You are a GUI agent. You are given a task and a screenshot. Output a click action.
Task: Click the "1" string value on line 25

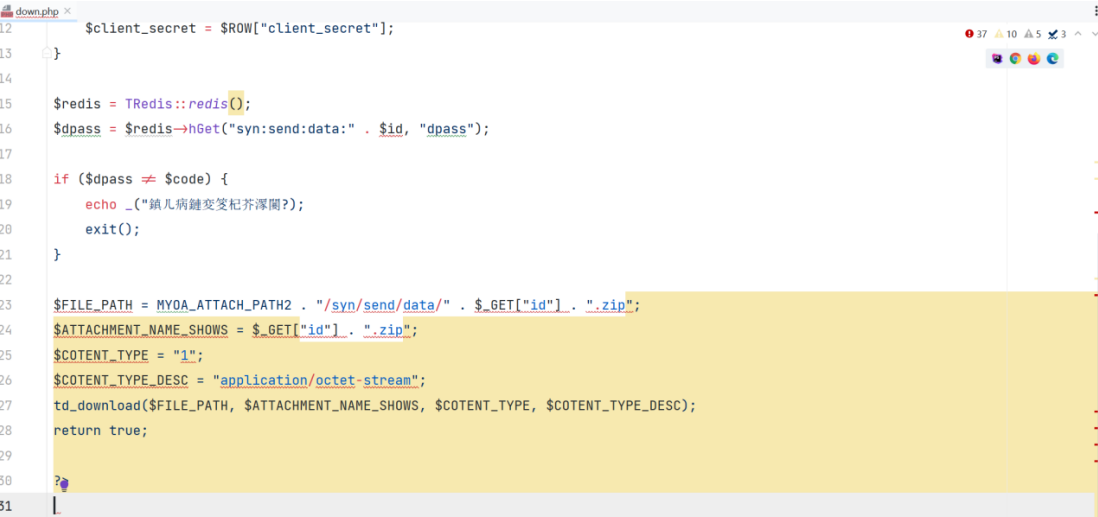click(x=185, y=355)
